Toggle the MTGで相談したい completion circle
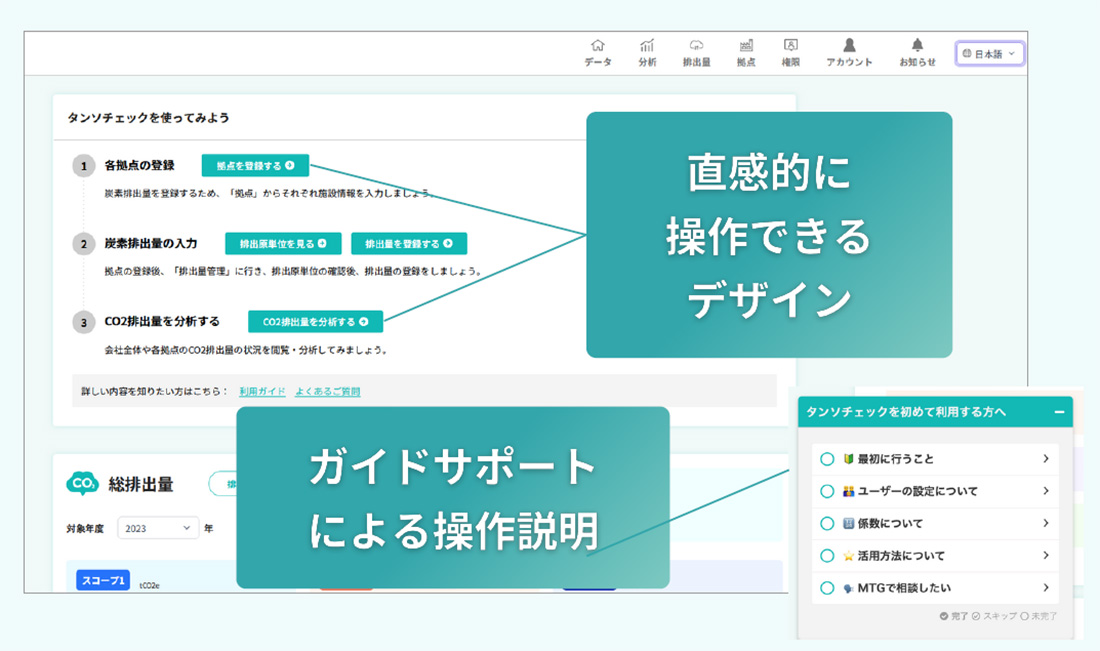 pos(827,588)
